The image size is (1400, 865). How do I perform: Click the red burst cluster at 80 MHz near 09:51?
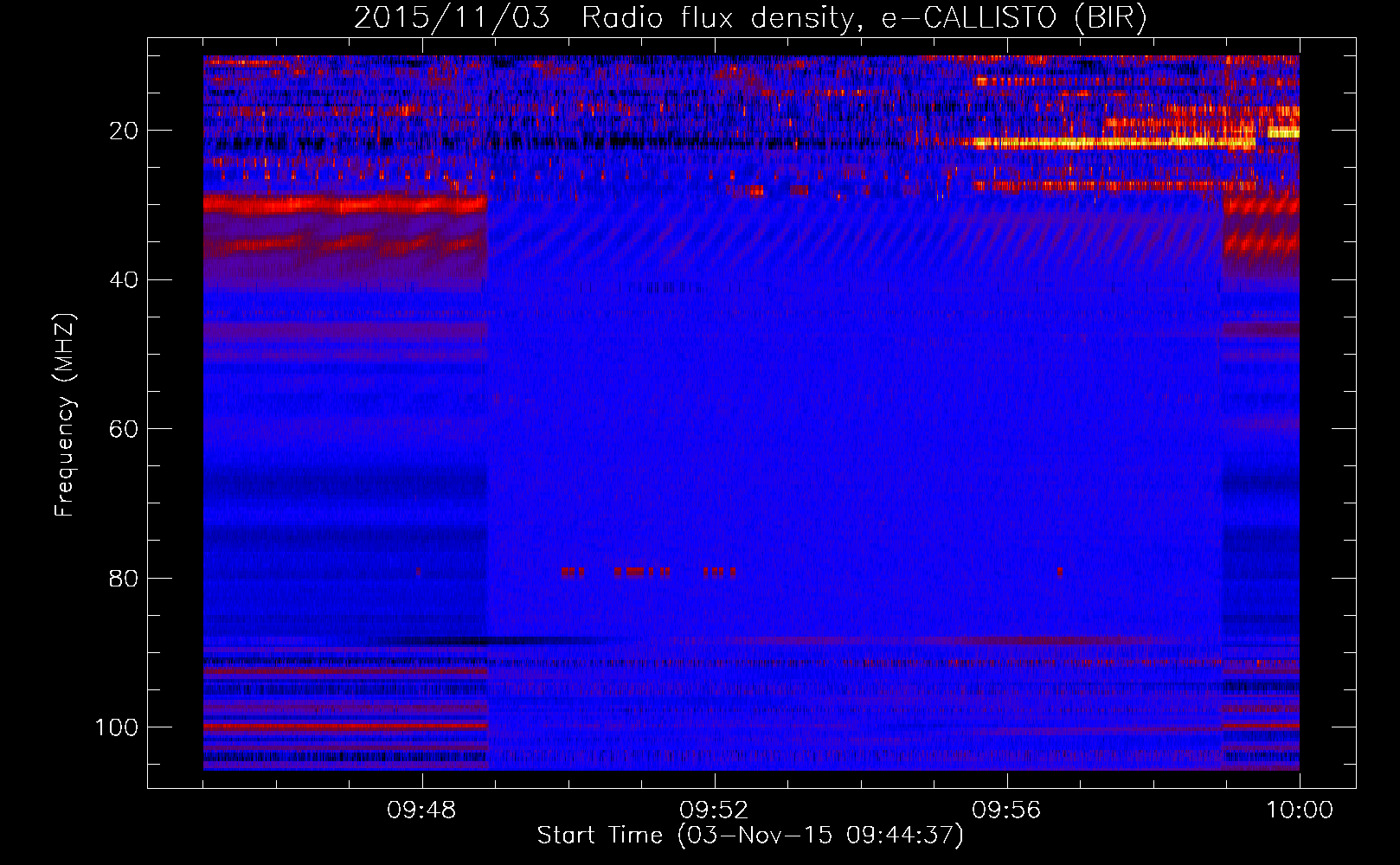tap(642, 572)
